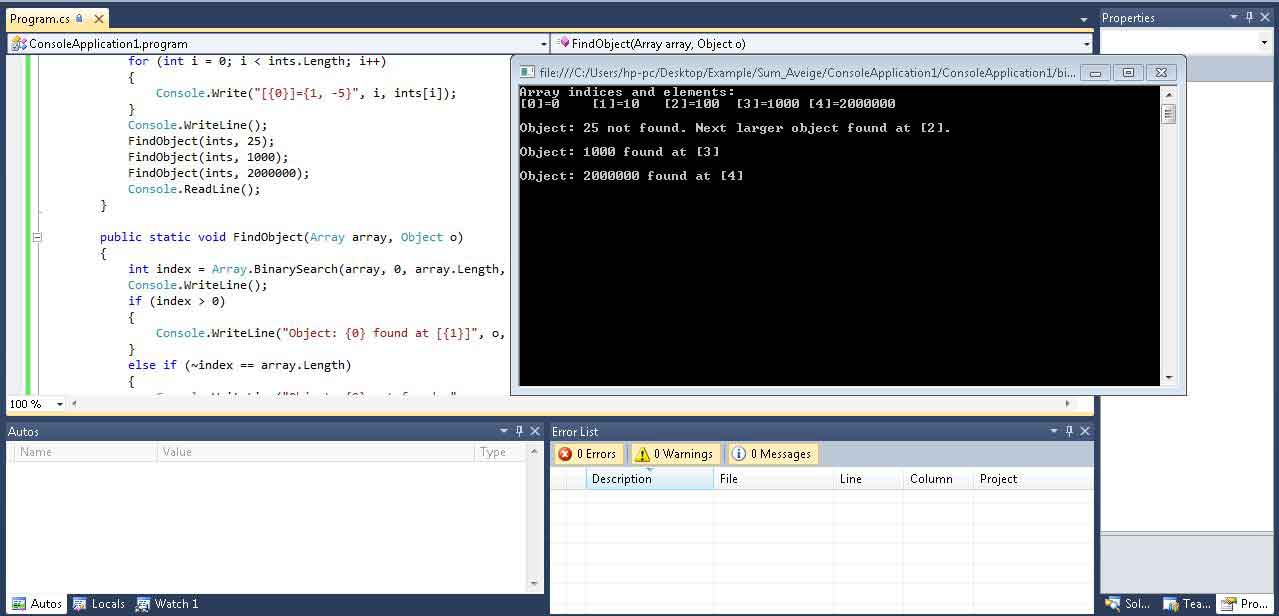Pin the Properties panel with pushpin icon
The image size is (1279, 616).
[1250, 17]
